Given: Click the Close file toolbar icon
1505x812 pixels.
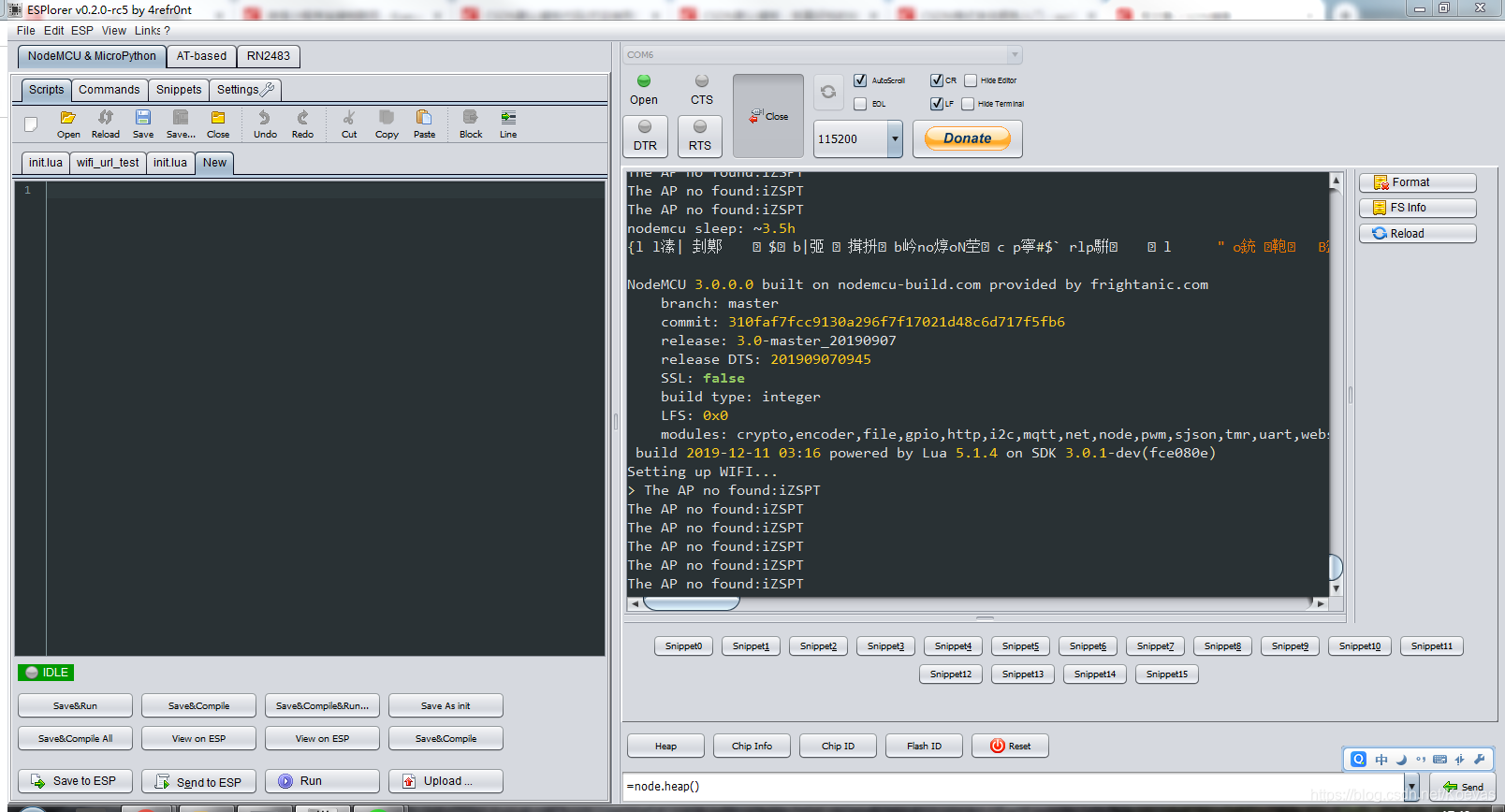Looking at the screenshot, I should coord(218,123).
